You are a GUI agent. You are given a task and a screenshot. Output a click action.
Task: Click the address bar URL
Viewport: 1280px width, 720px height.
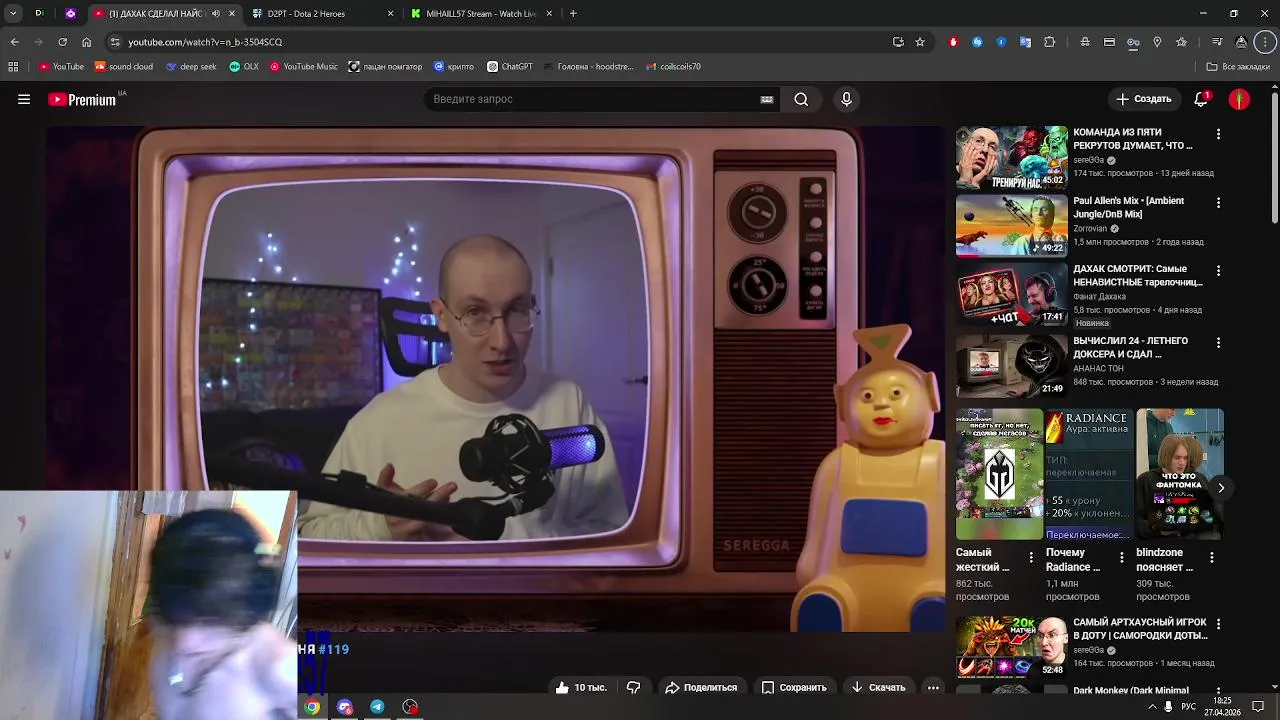click(205, 42)
